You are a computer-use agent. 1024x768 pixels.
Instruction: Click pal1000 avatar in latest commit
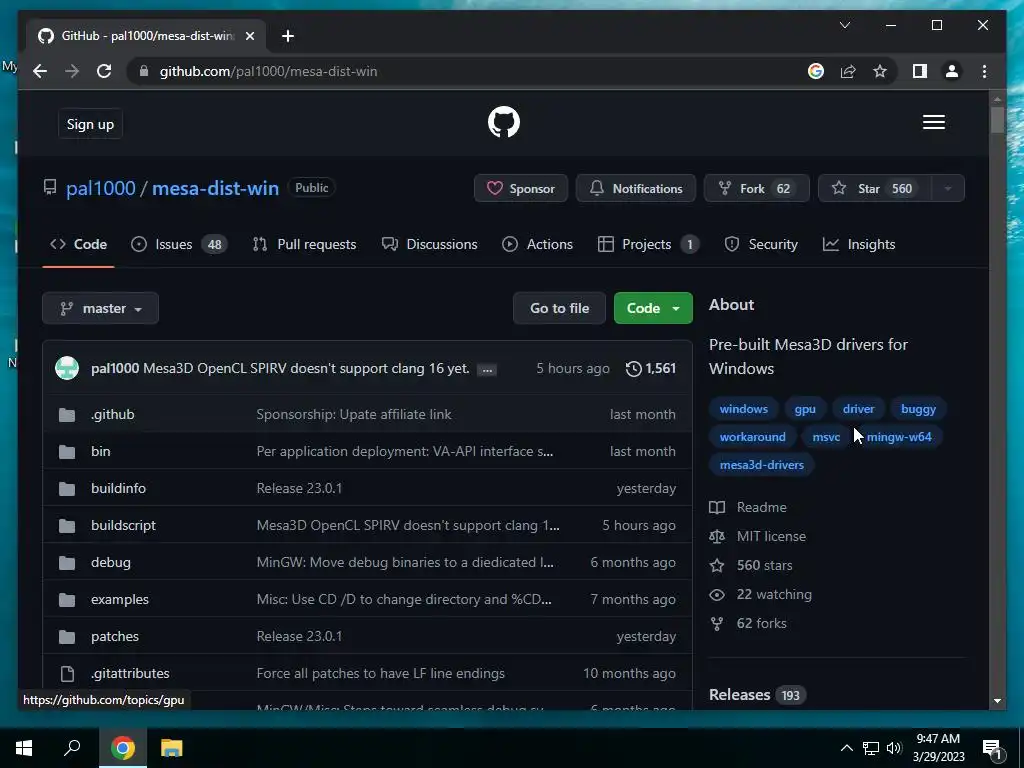(67, 368)
